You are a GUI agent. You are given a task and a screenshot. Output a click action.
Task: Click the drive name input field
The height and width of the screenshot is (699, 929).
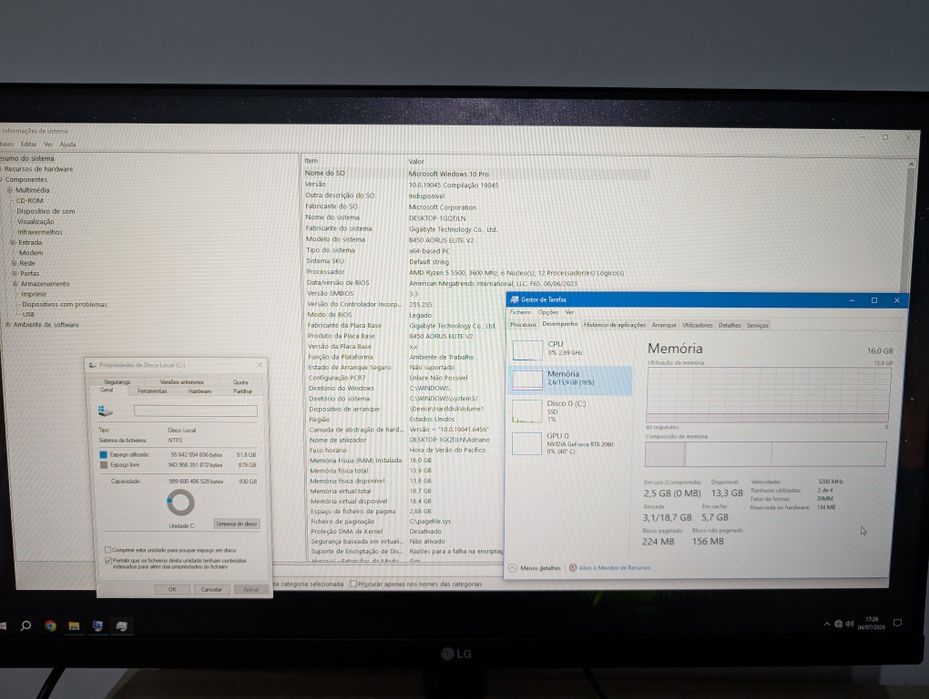[196, 411]
